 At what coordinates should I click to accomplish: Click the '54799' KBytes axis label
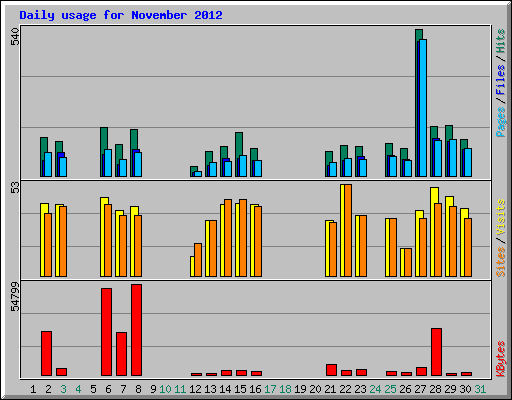pyautogui.click(x=15, y=297)
